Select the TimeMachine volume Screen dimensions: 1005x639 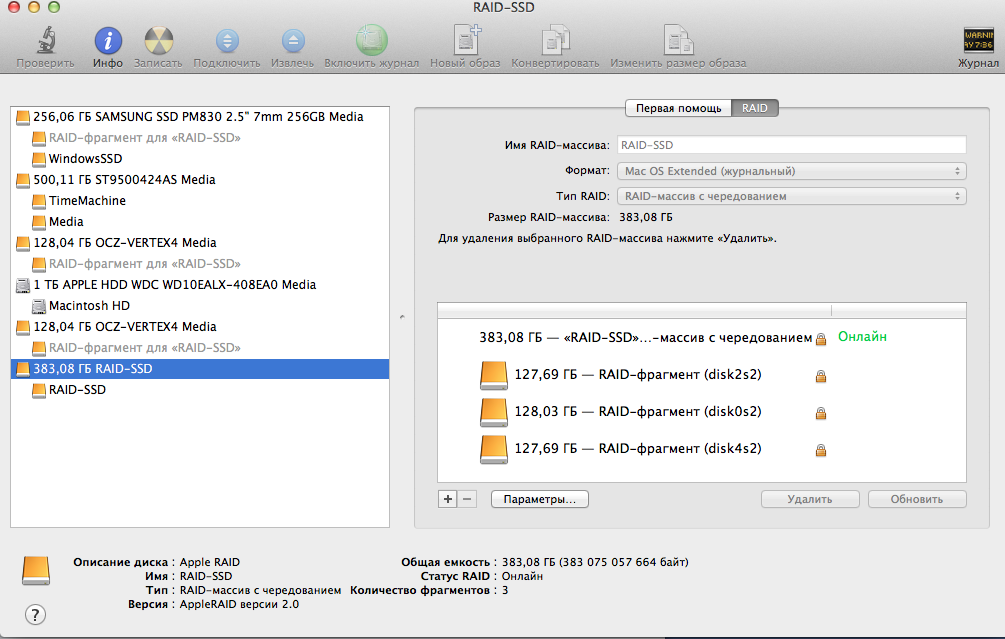200,201
